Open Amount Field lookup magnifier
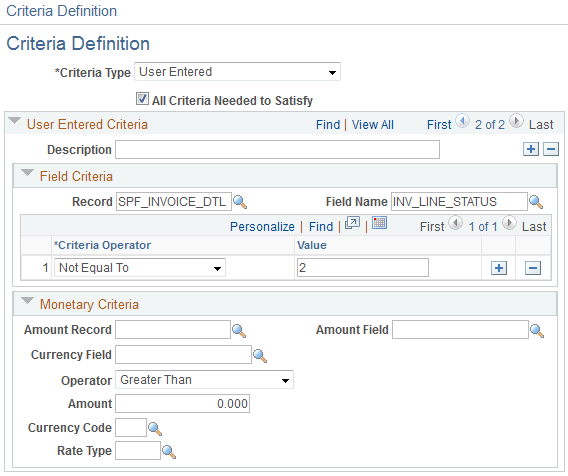Viewport: 568px width, 476px height. pos(537,330)
